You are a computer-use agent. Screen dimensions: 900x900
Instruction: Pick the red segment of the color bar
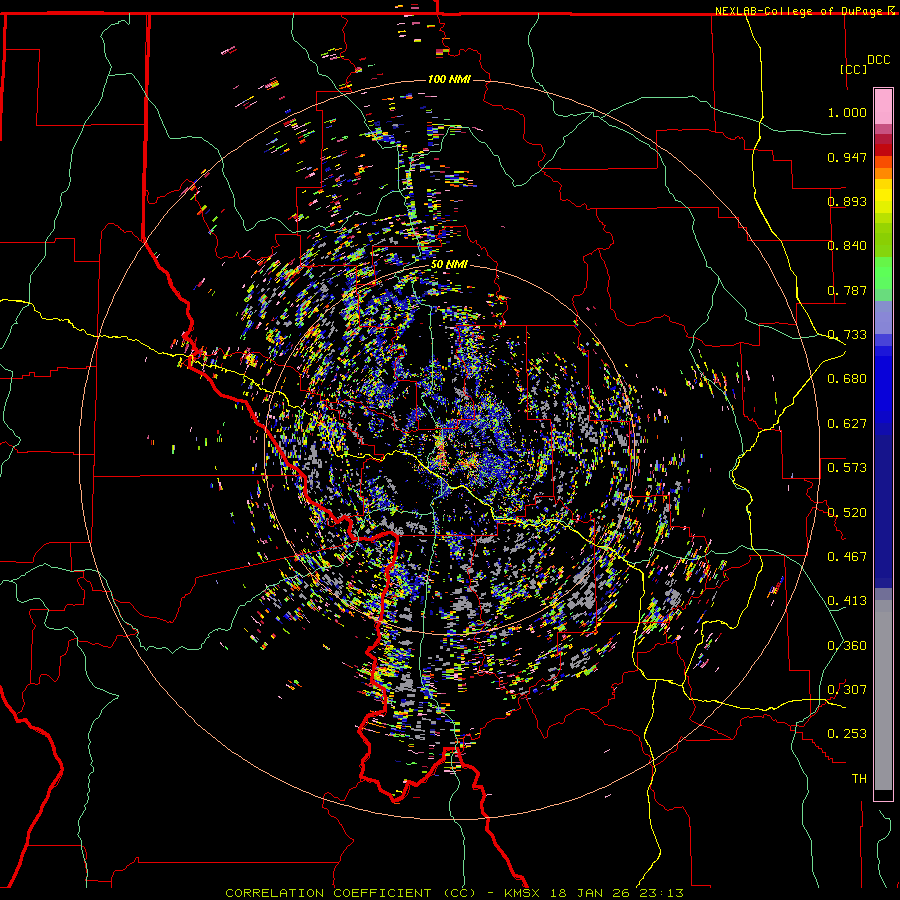[883, 150]
